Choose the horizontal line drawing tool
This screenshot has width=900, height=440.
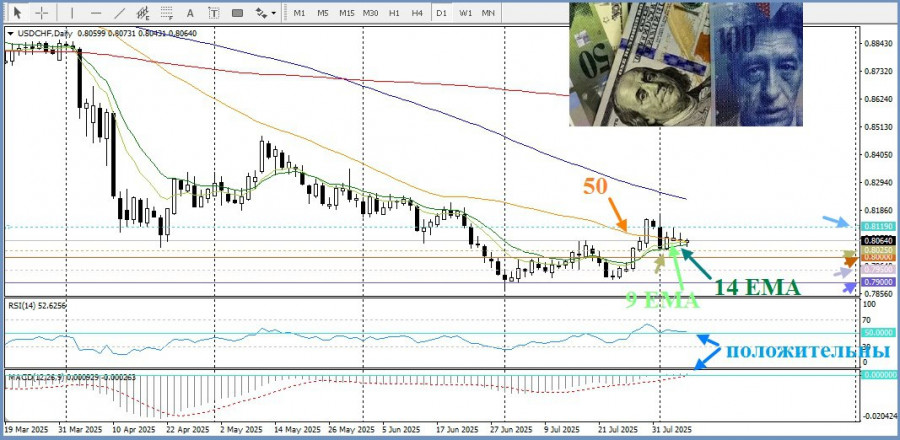(96, 13)
